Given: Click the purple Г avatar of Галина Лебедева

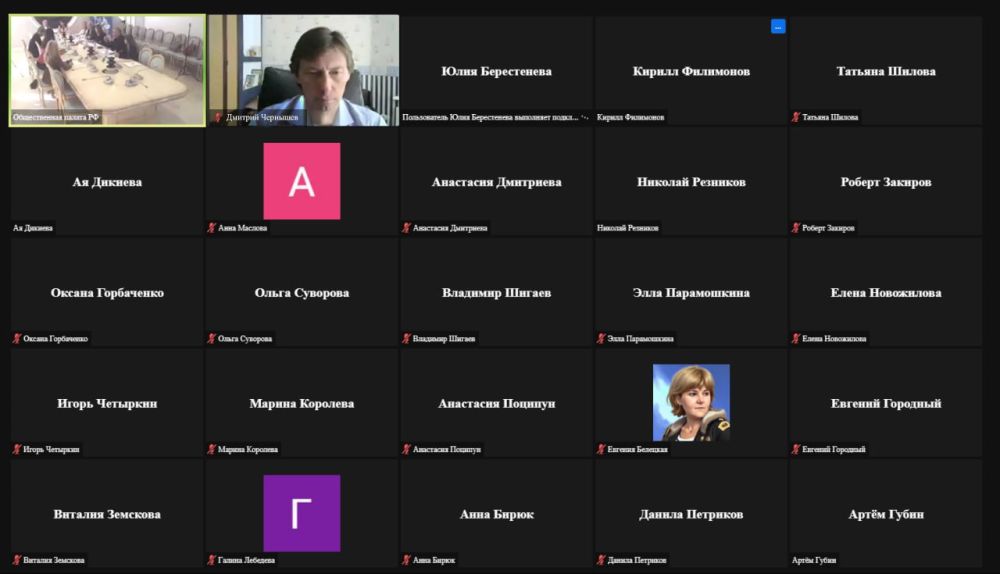Looking at the screenshot, I should pyautogui.click(x=301, y=513).
